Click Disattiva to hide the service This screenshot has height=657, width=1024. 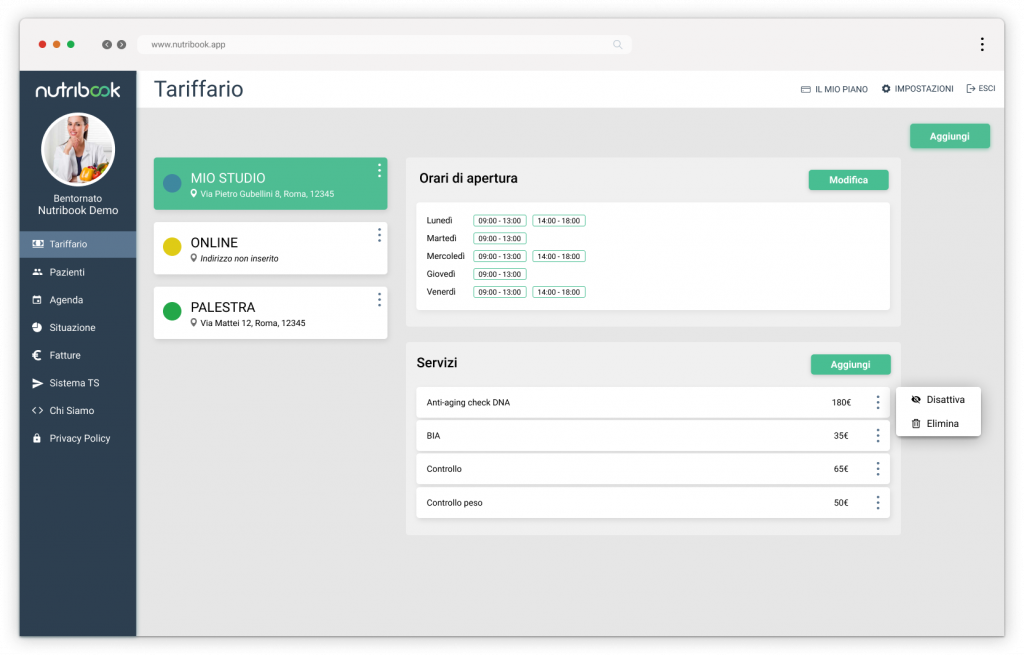click(x=944, y=400)
